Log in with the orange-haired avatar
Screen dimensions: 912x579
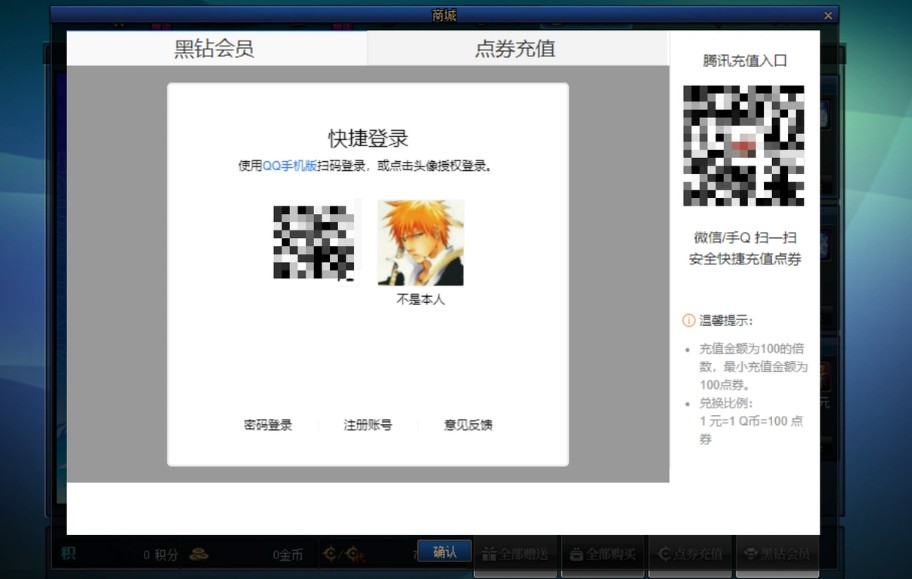421,242
